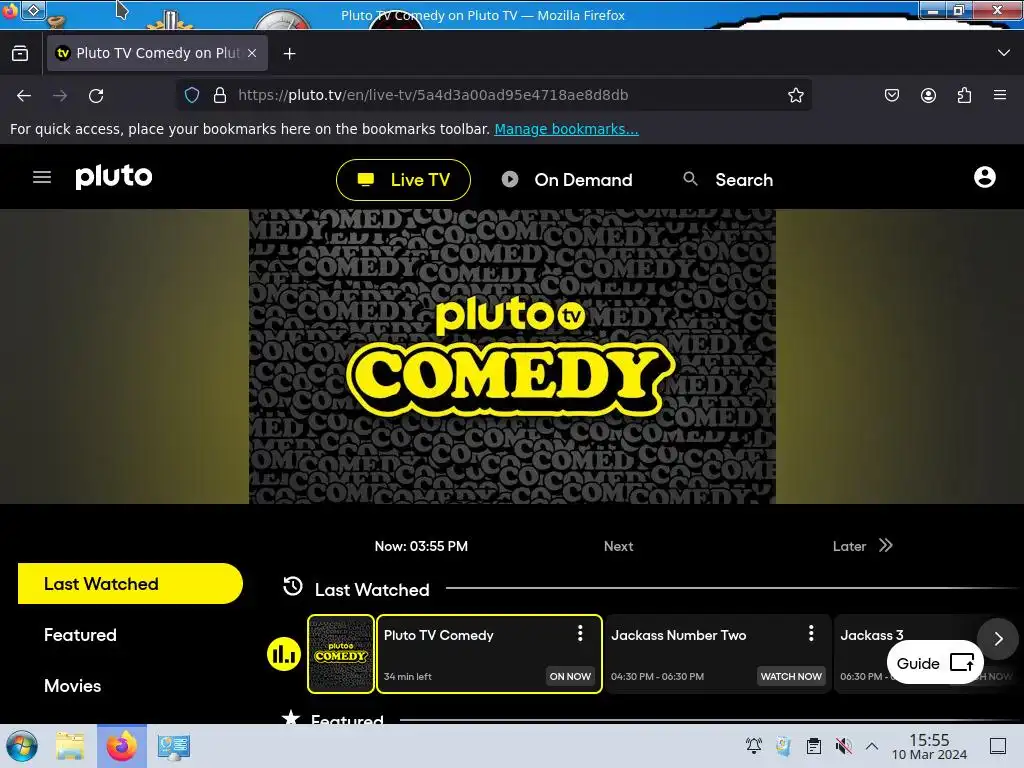
Task: Open the Guide pop-out button
Action: pyautogui.click(x=935, y=663)
